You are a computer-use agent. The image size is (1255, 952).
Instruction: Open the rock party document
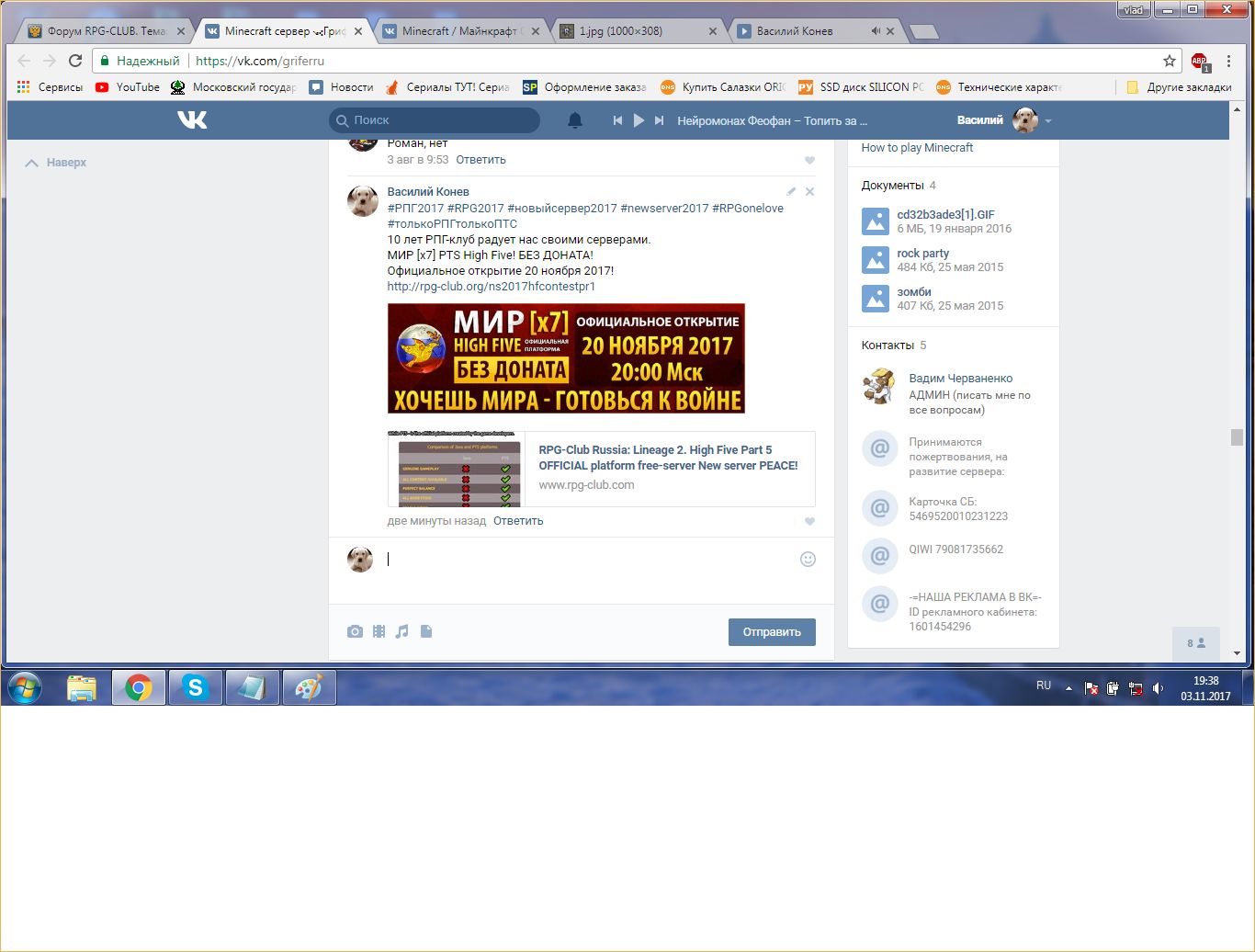tap(923, 254)
